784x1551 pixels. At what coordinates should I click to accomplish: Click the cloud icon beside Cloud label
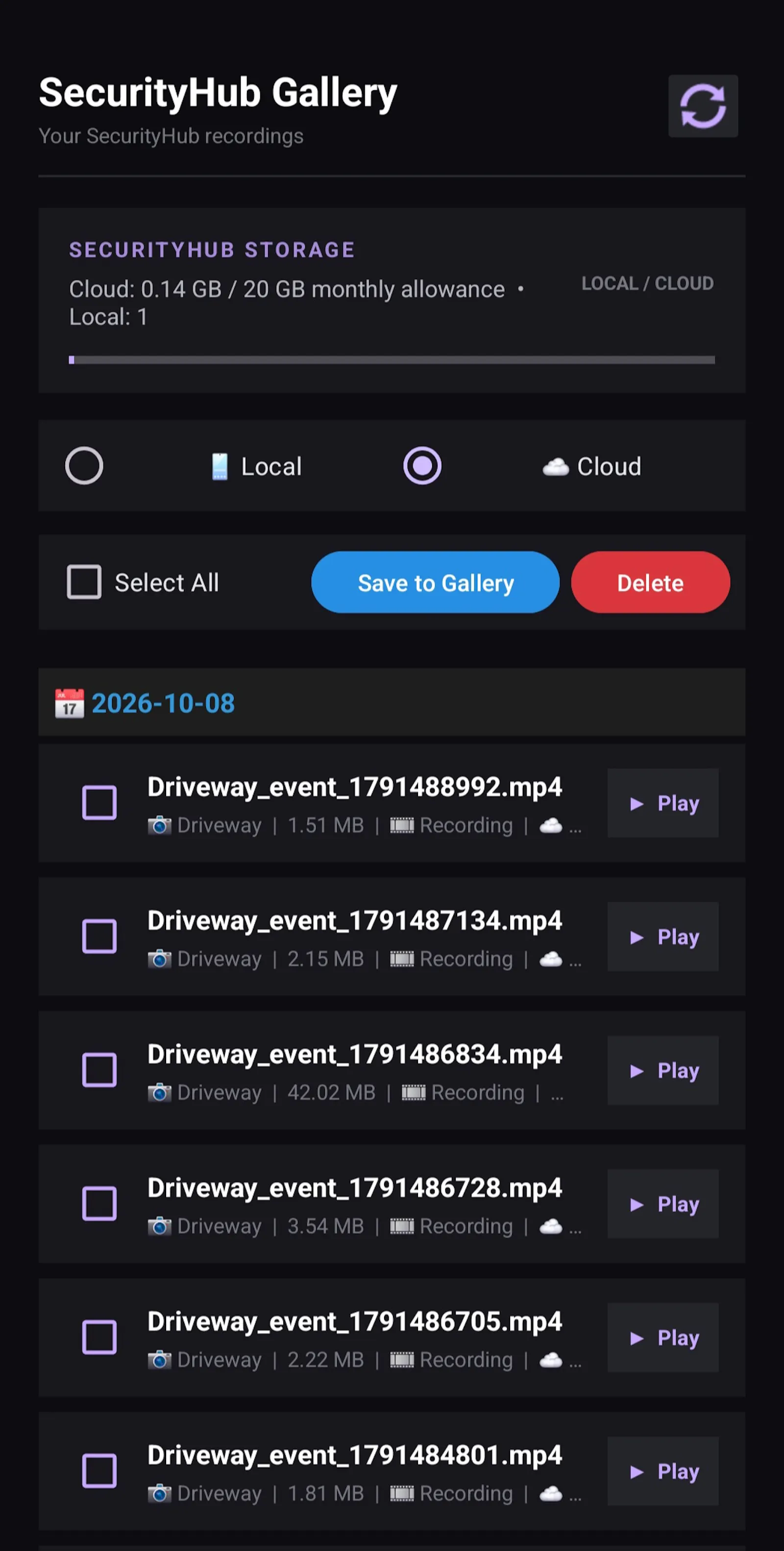pos(555,467)
